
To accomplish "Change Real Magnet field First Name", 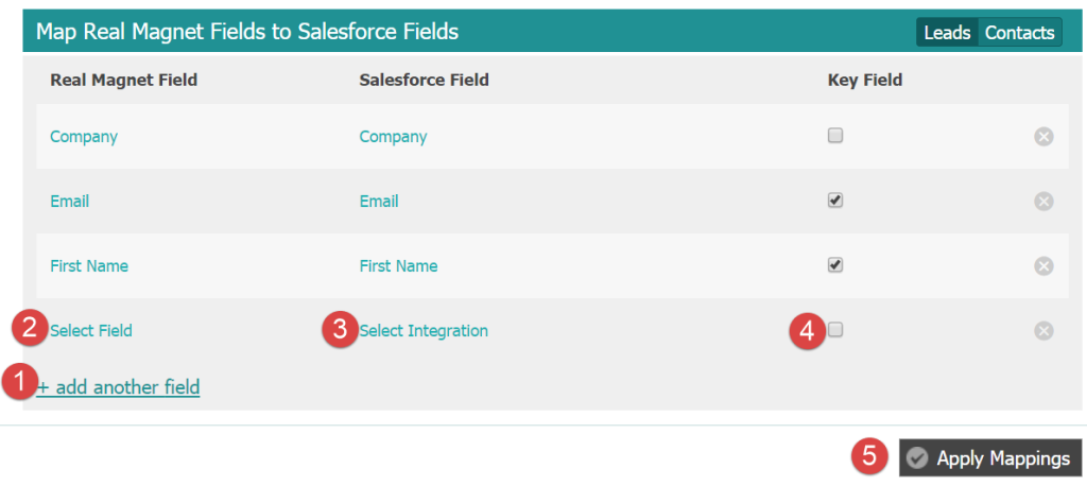I will coord(89,266).
